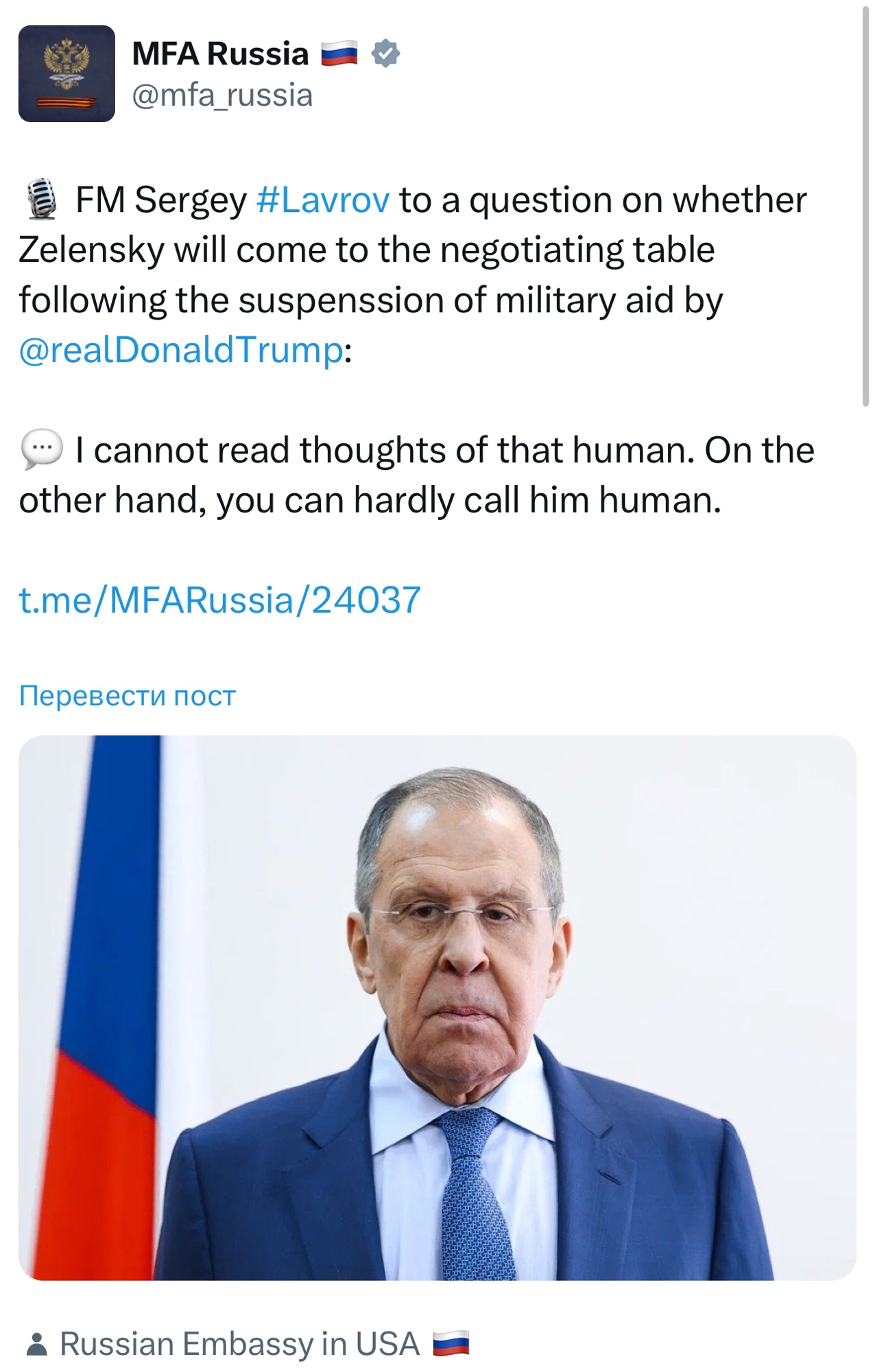Click the word Zelensky in the post text
This screenshot has height=1372, width=875.
[91, 250]
